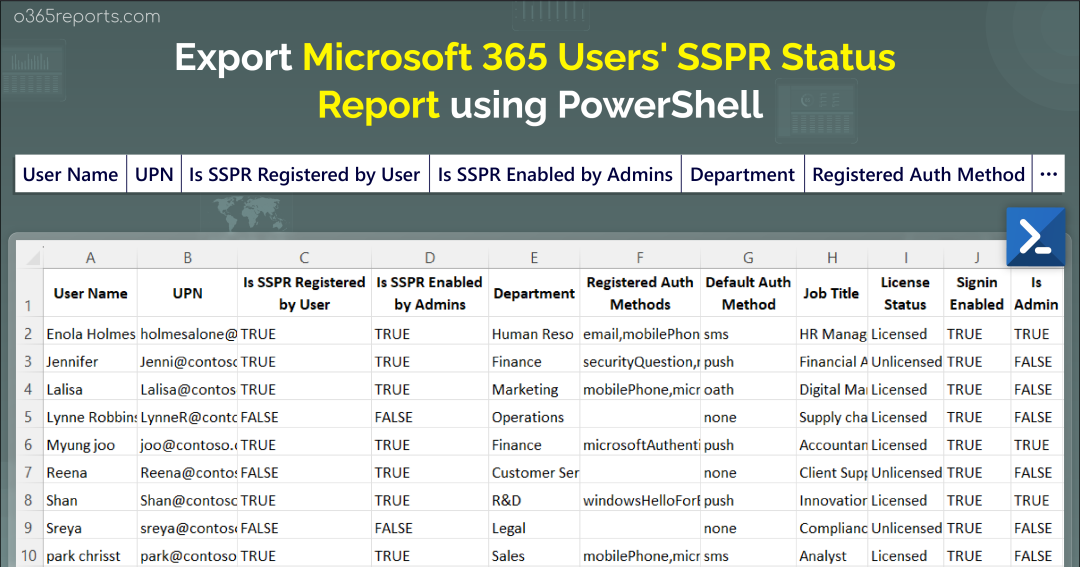Click the 'User Name' header cell in spreadsheet
The width and height of the screenshot is (1080, 567).
[90, 293]
